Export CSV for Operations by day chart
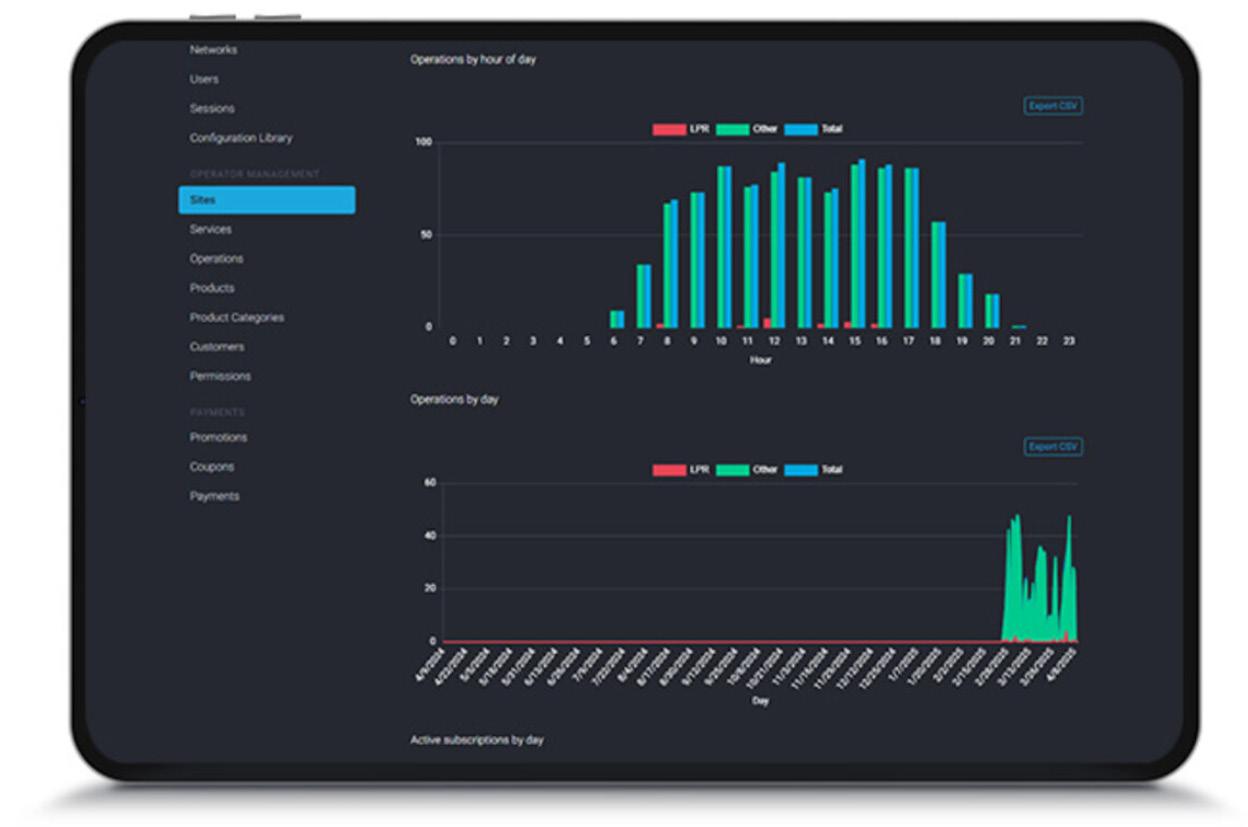1248x827 pixels. coord(1053,447)
